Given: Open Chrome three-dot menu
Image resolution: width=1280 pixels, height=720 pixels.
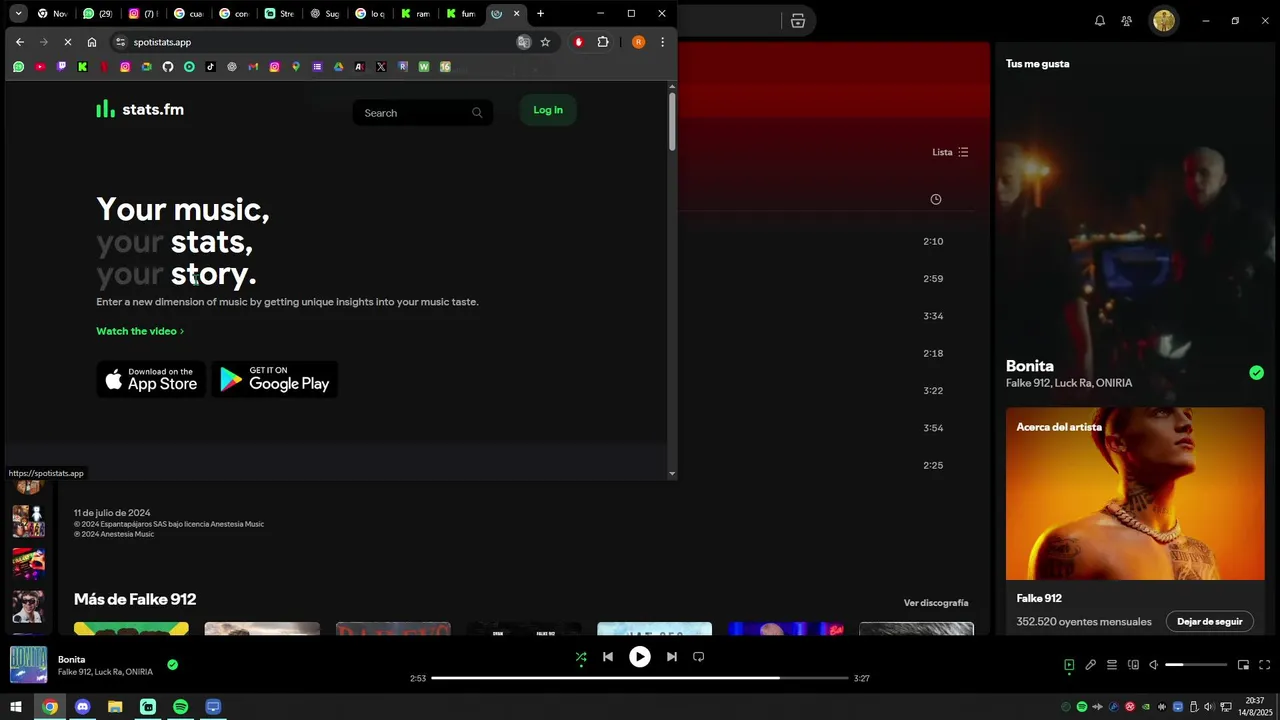Looking at the screenshot, I should (662, 42).
